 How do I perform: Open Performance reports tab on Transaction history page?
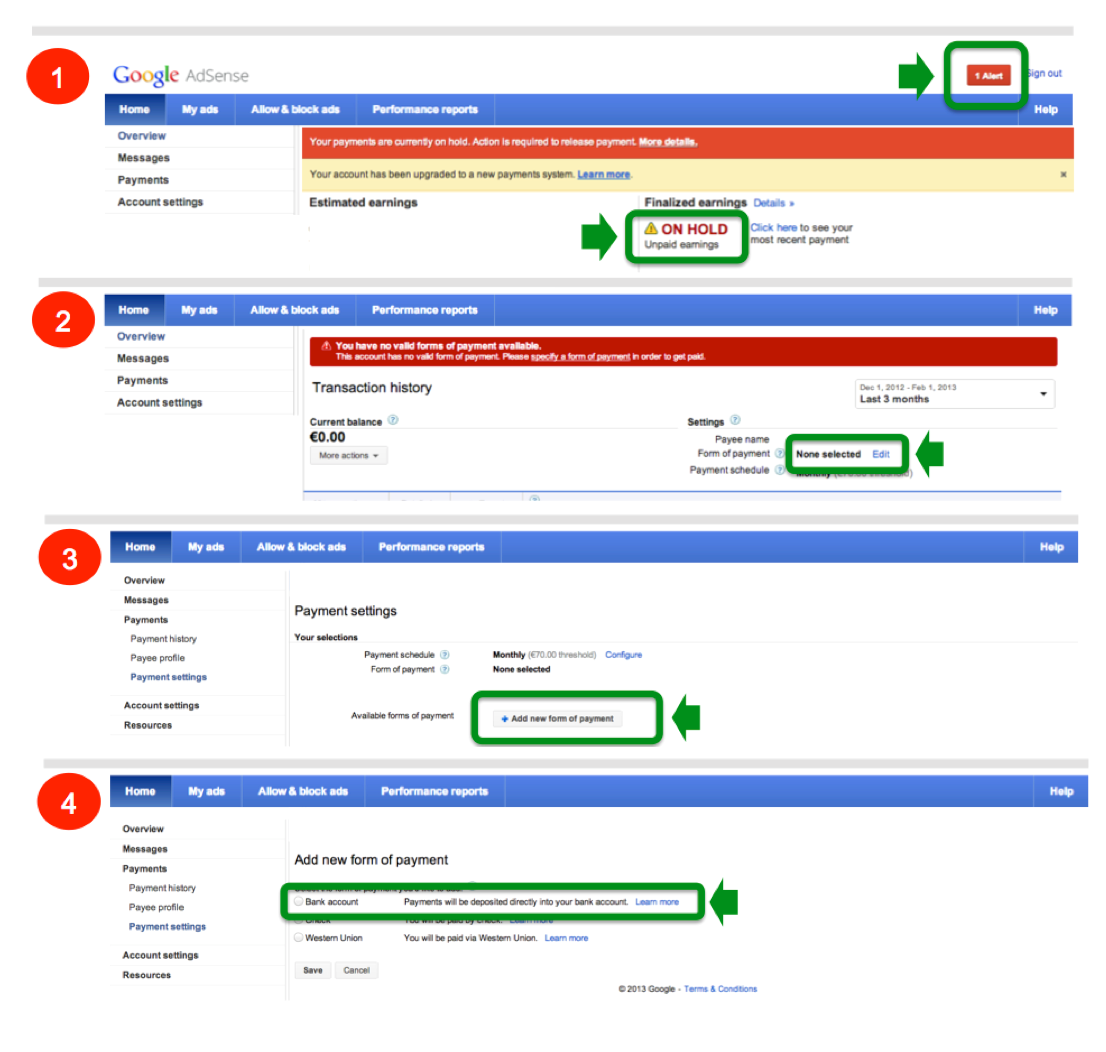(425, 310)
